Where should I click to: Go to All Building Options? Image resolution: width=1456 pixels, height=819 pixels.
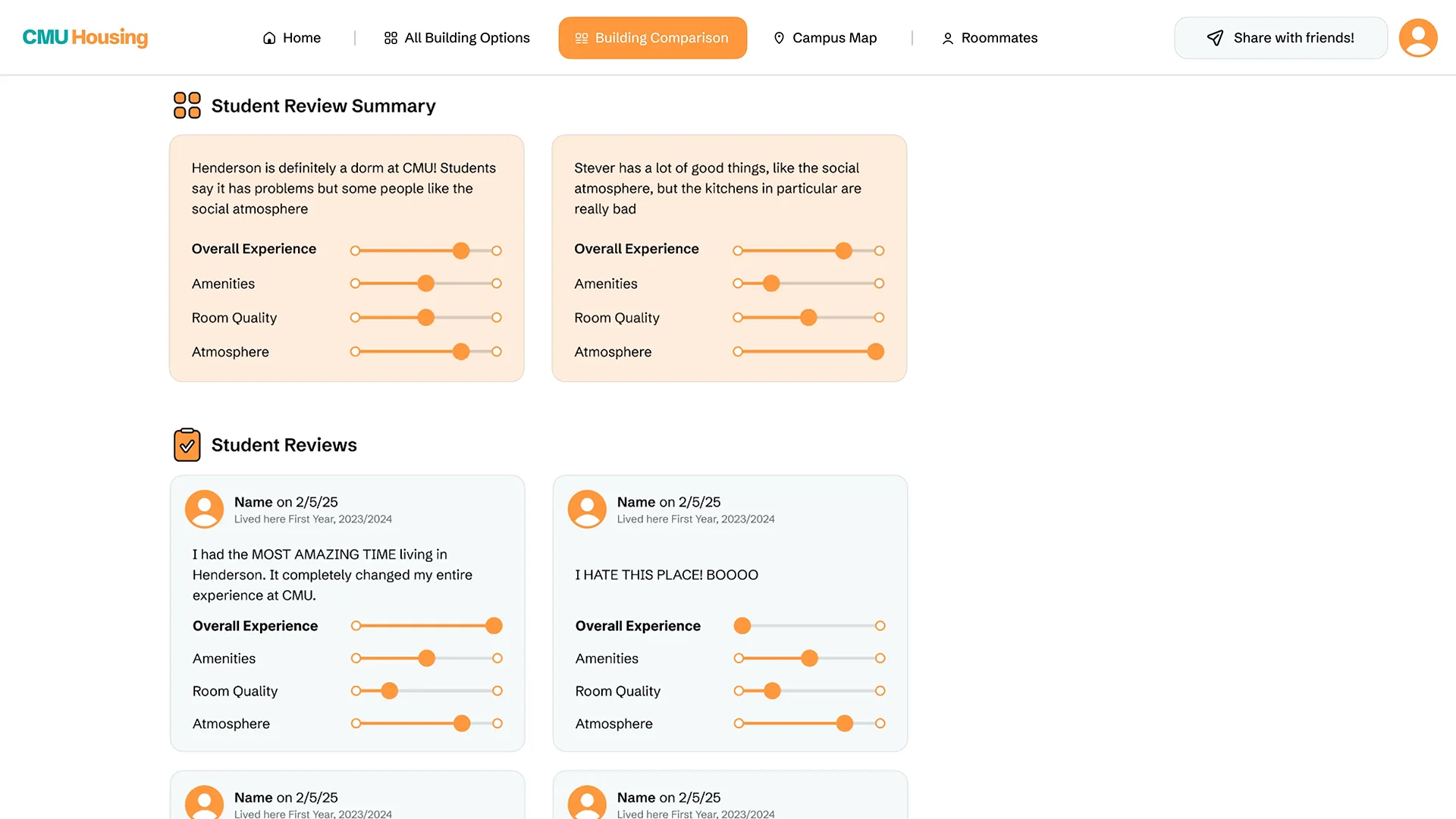tap(457, 38)
